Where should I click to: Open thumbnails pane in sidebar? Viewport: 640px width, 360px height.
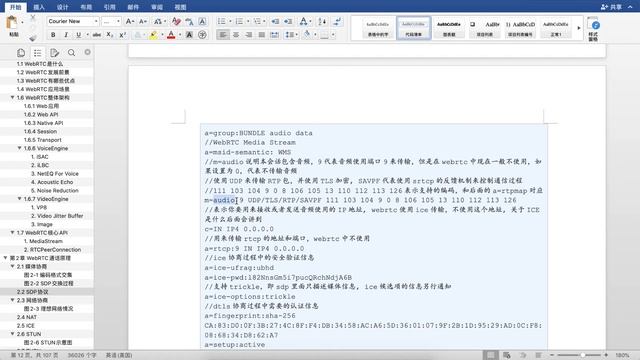[21, 53]
